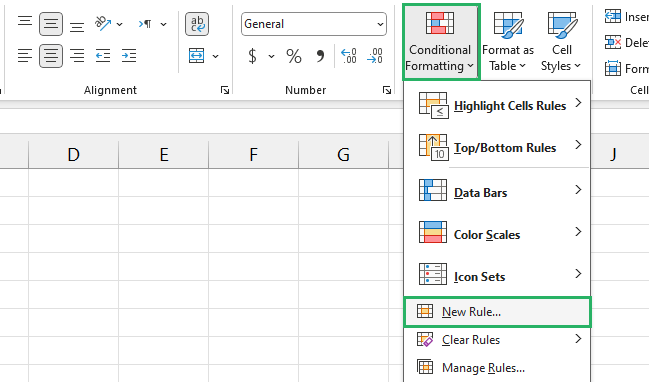This screenshot has width=649, height=382.
Task: Open the Highlight Cells Rules submenu
Action: pyautogui.click(x=497, y=106)
